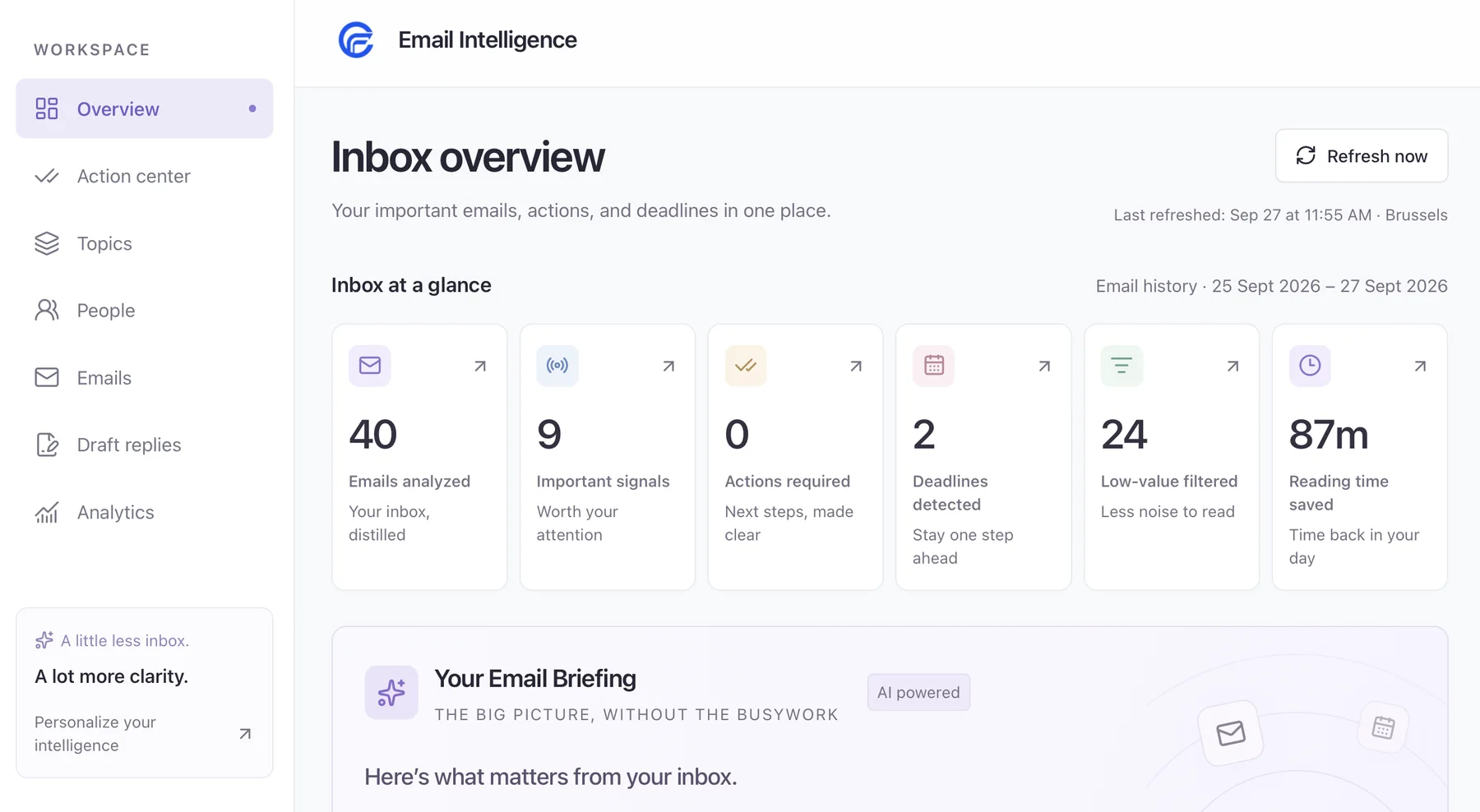
Task: Click the Here's what matters from your inbox line
Action: (x=550, y=777)
